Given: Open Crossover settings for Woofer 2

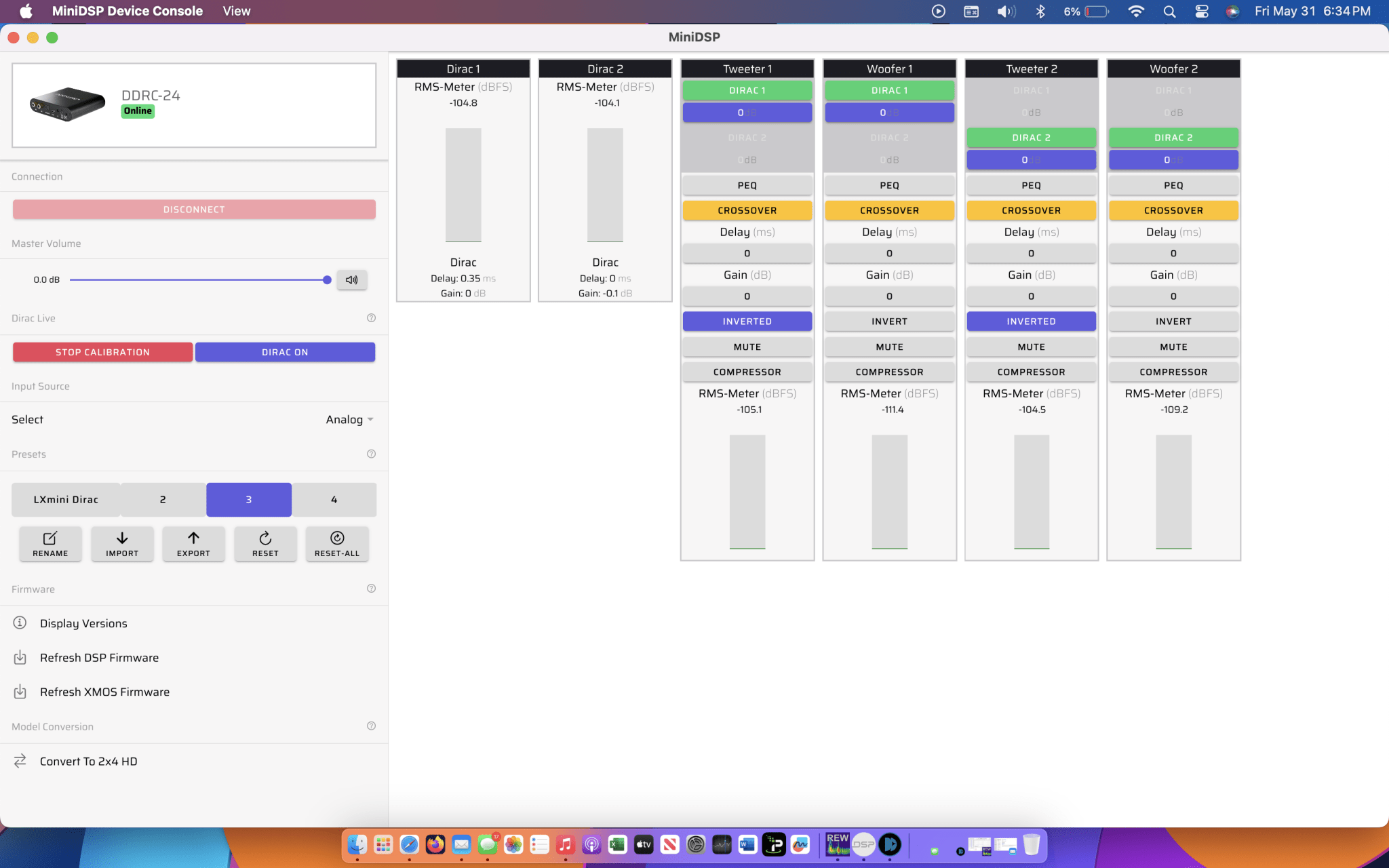Looking at the screenshot, I should 1173,210.
